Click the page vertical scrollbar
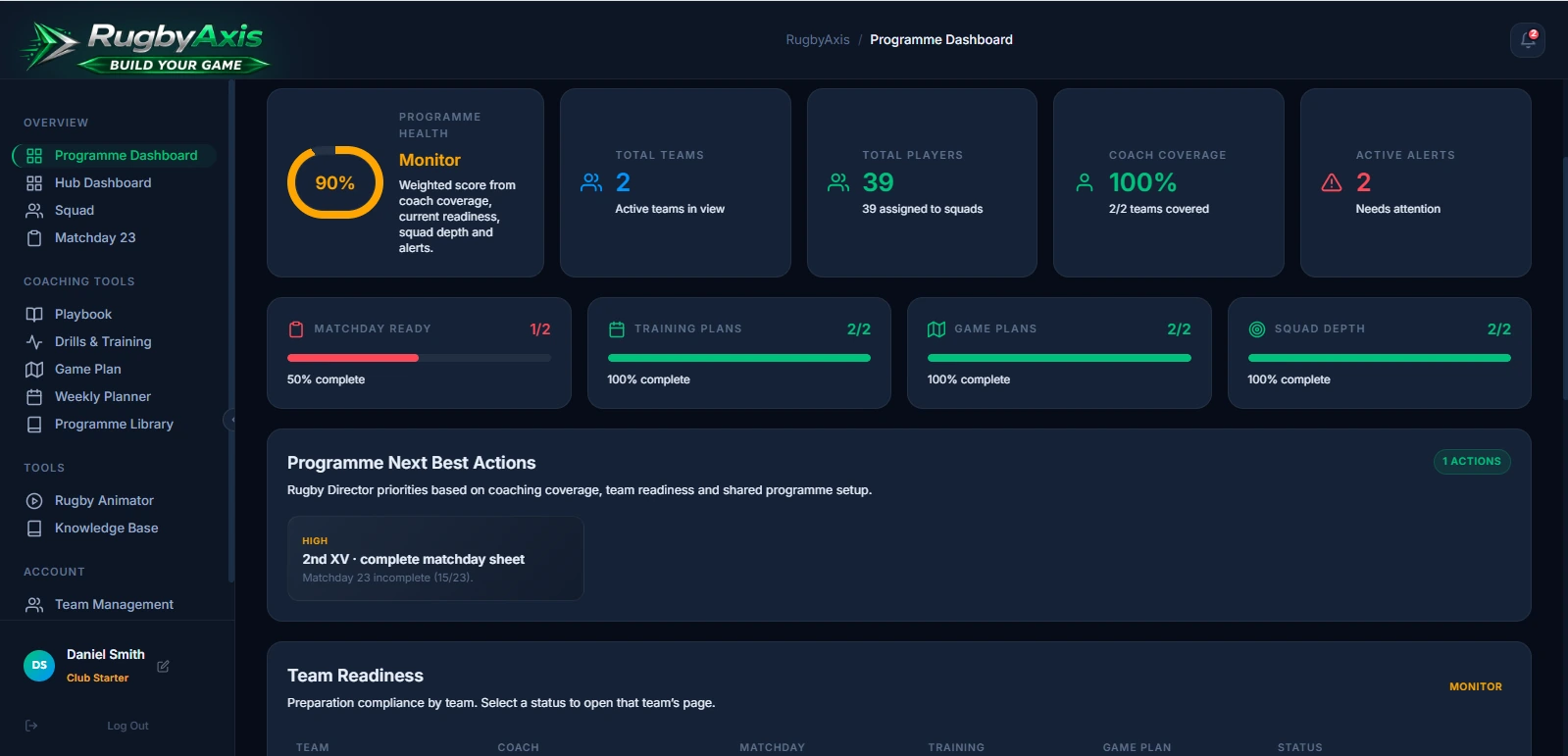Image resolution: width=1568 pixels, height=756 pixels. coord(1564,278)
